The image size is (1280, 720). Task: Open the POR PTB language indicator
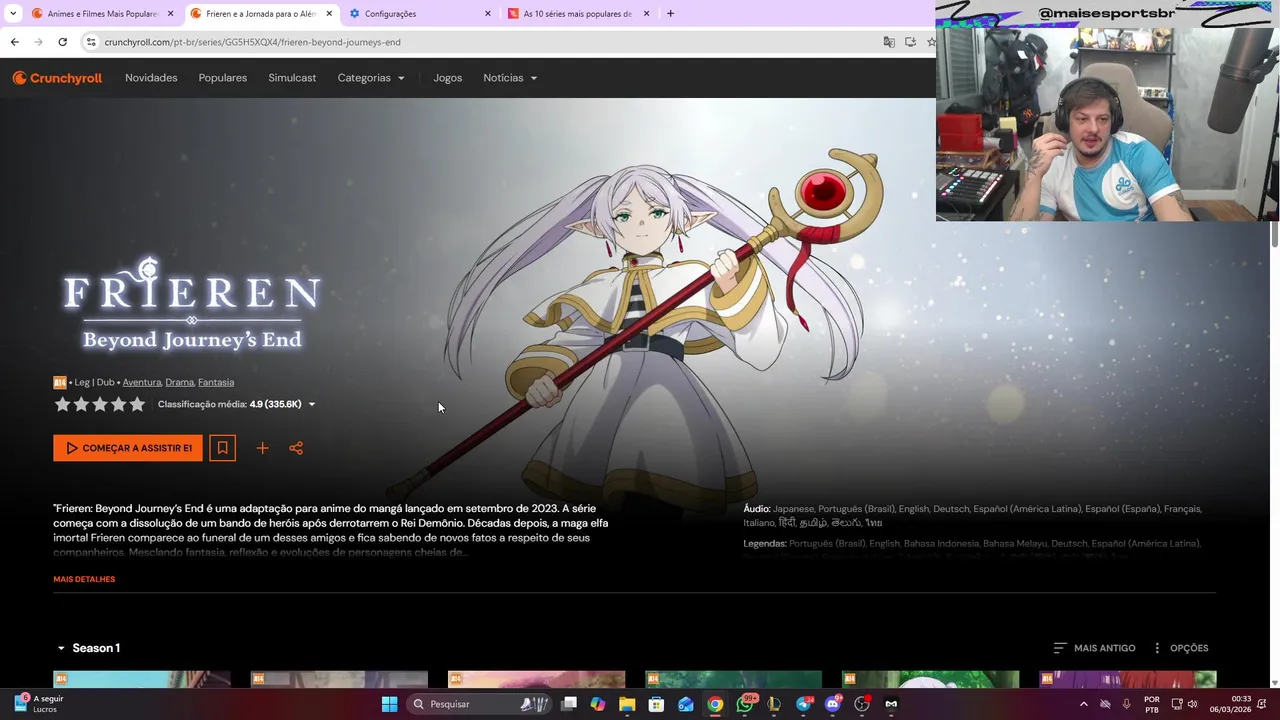pos(1152,704)
